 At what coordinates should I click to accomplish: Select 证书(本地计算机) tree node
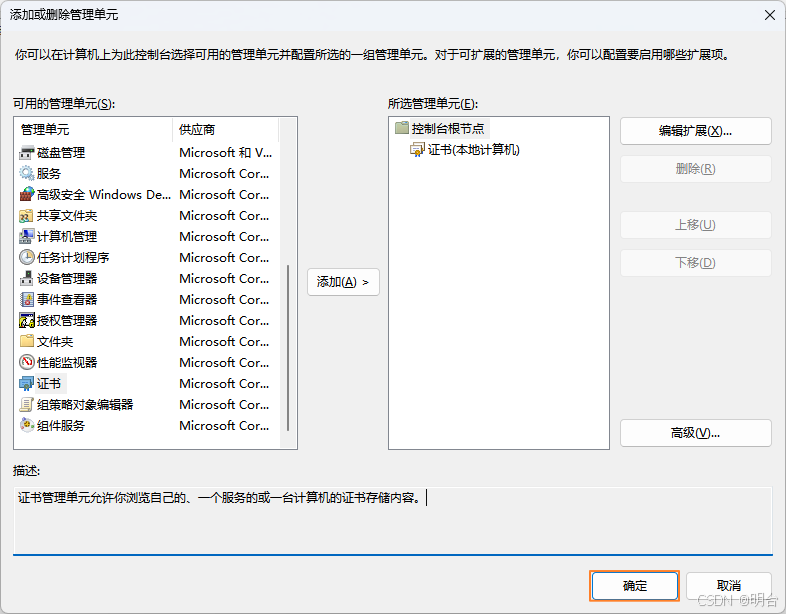(x=473, y=150)
